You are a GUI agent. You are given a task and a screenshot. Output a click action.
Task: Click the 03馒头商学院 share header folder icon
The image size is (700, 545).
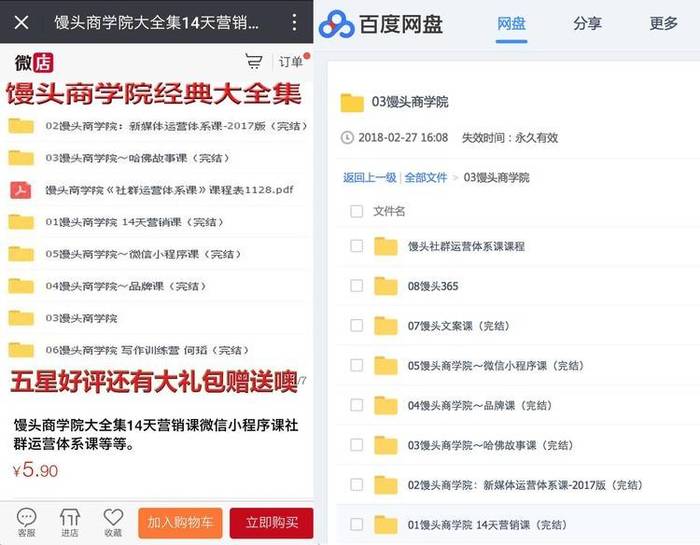pos(352,102)
